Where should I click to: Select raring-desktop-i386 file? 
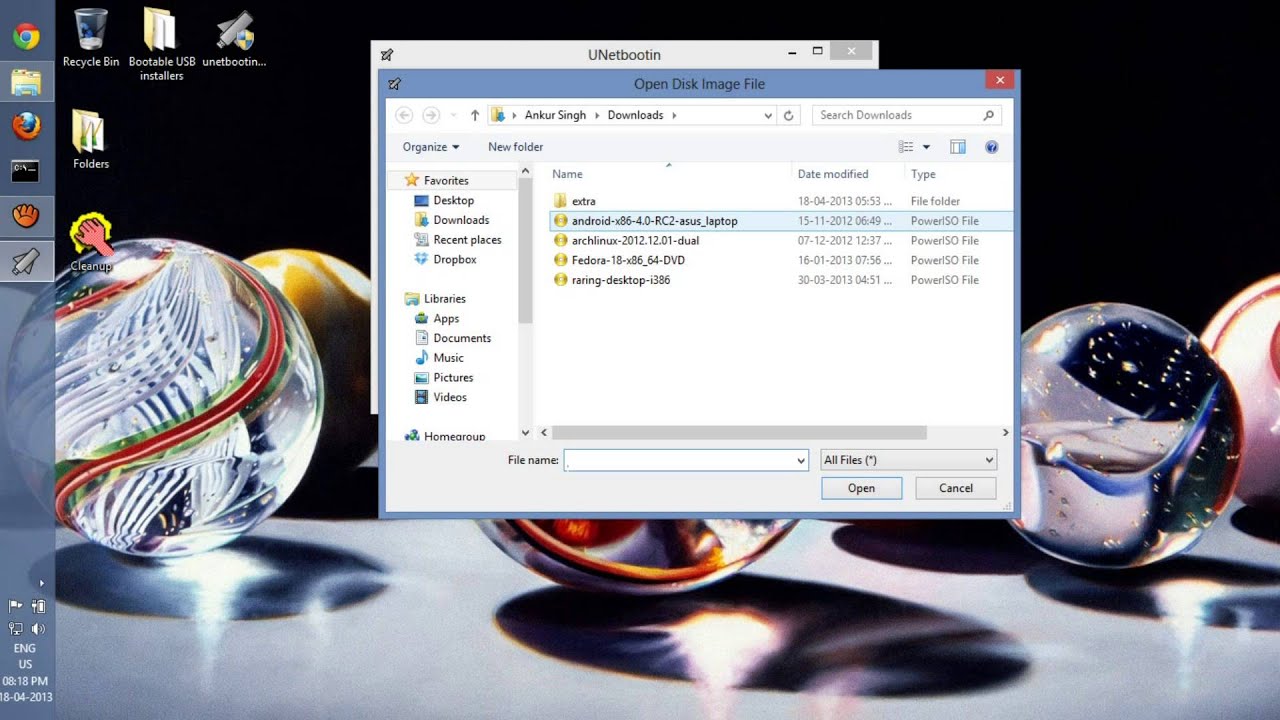(x=621, y=280)
